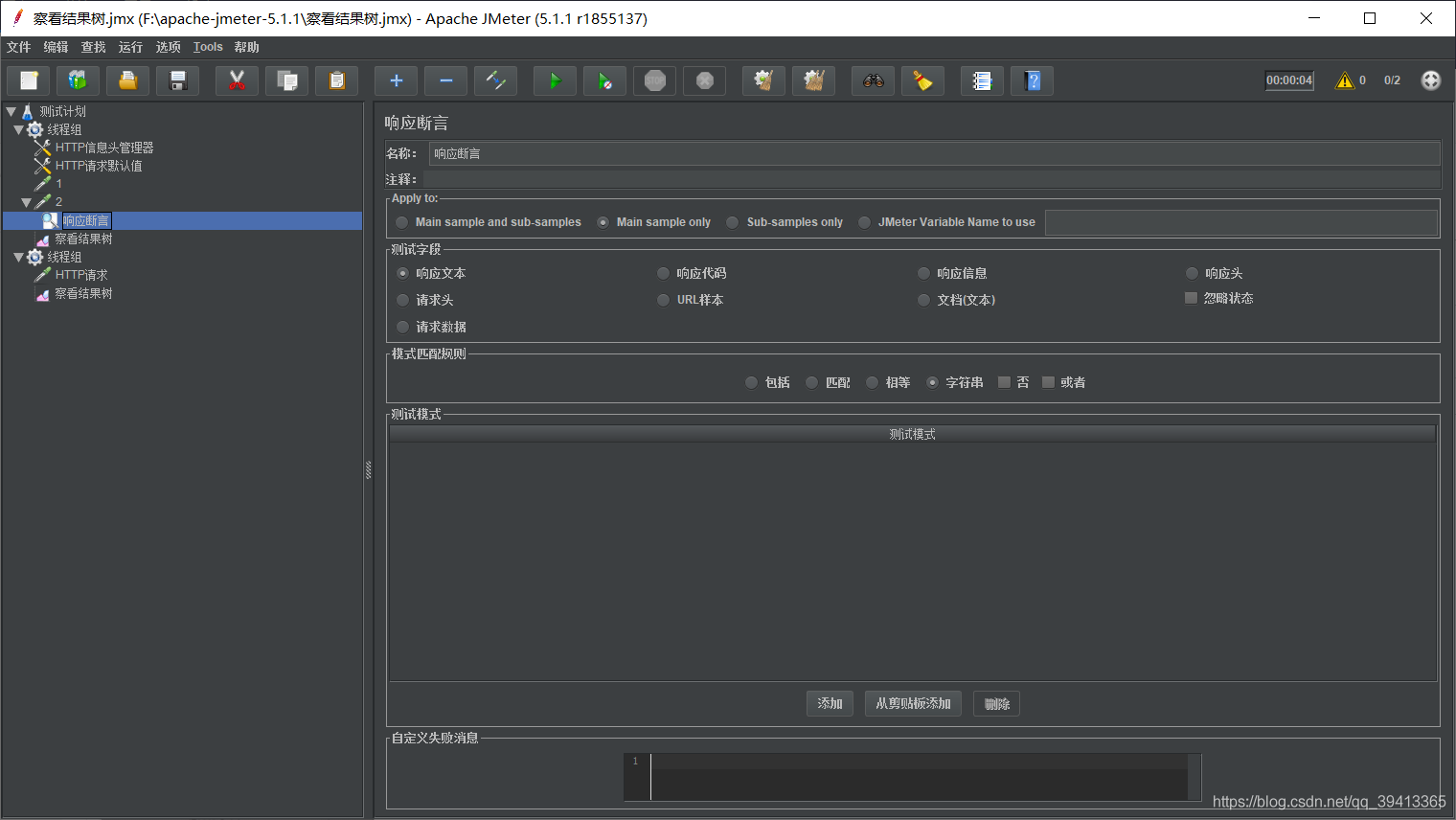Select 响应代码 test field radio
Viewport: 1456px width, 820px height.
[663, 273]
